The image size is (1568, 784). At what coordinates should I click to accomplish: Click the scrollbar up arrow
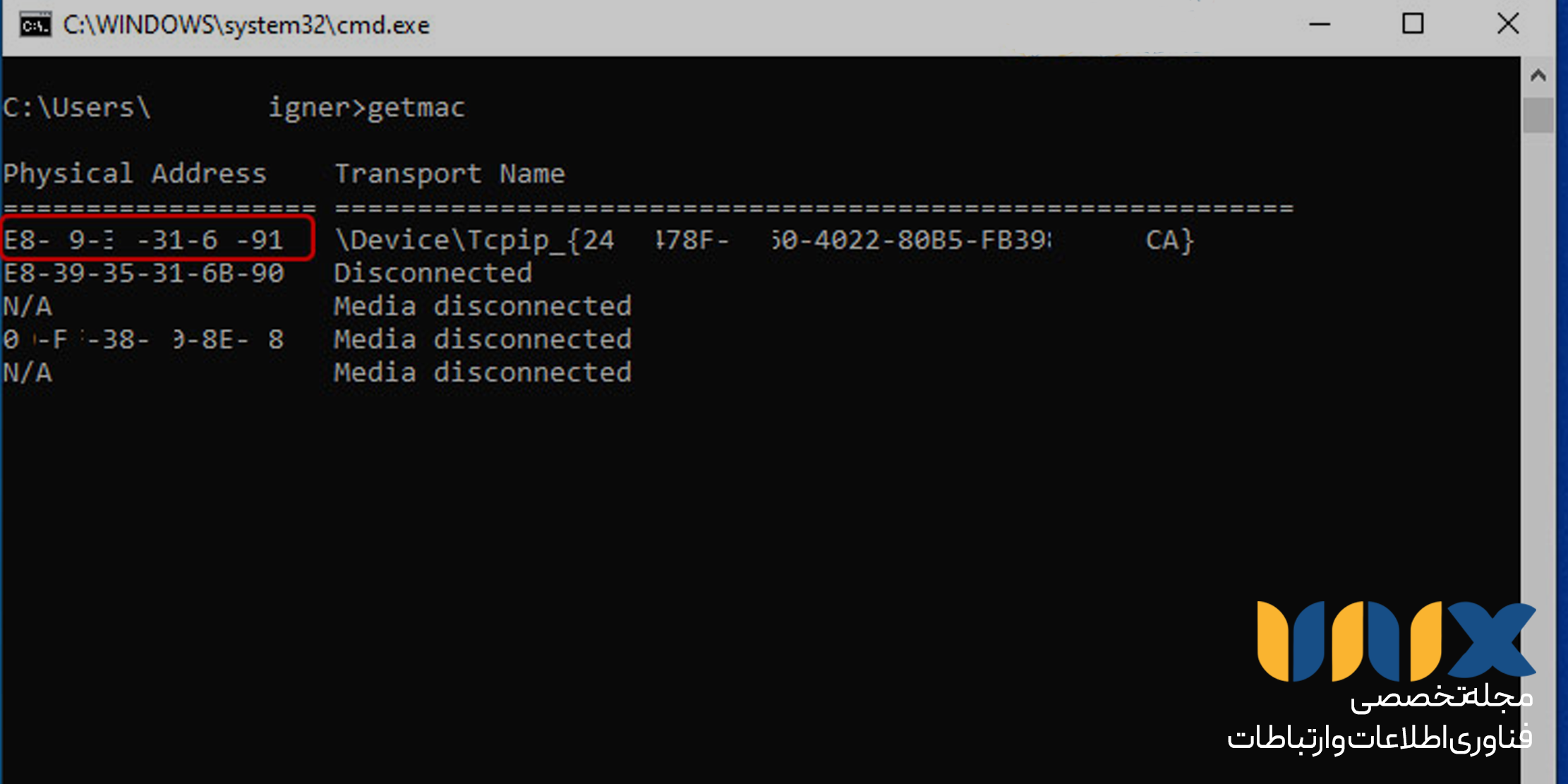(1538, 75)
